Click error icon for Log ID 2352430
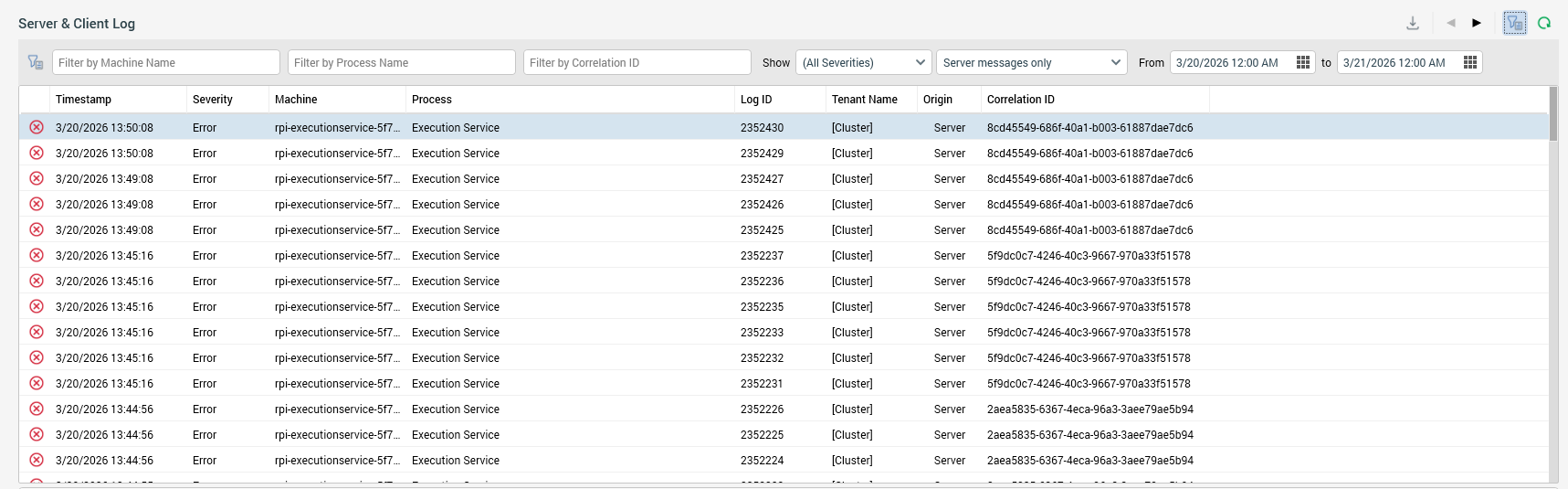The height and width of the screenshot is (489, 1568). tap(37, 127)
